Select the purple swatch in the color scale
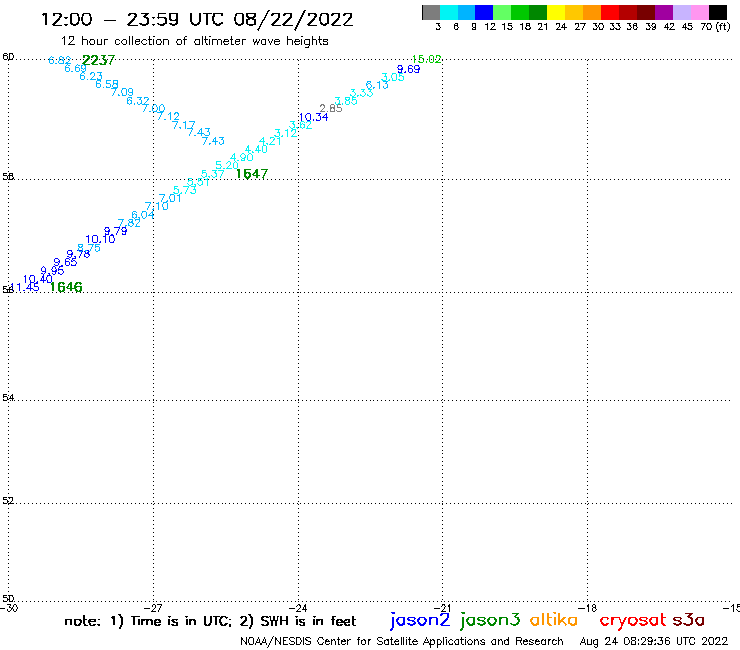The width and height of the screenshot is (740, 650). pyautogui.click(x=664, y=12)
